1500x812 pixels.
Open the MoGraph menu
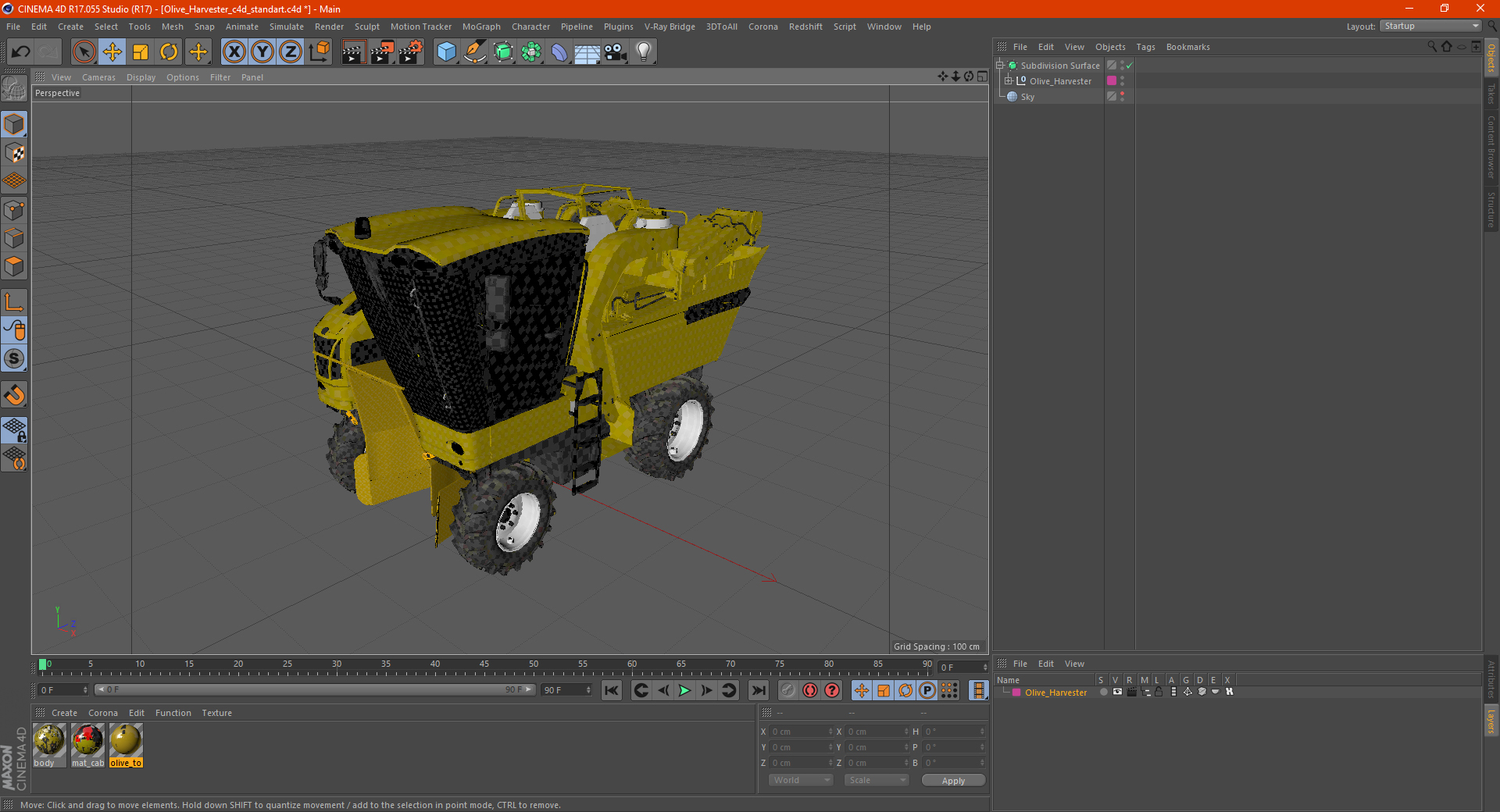tap(481, 27)
